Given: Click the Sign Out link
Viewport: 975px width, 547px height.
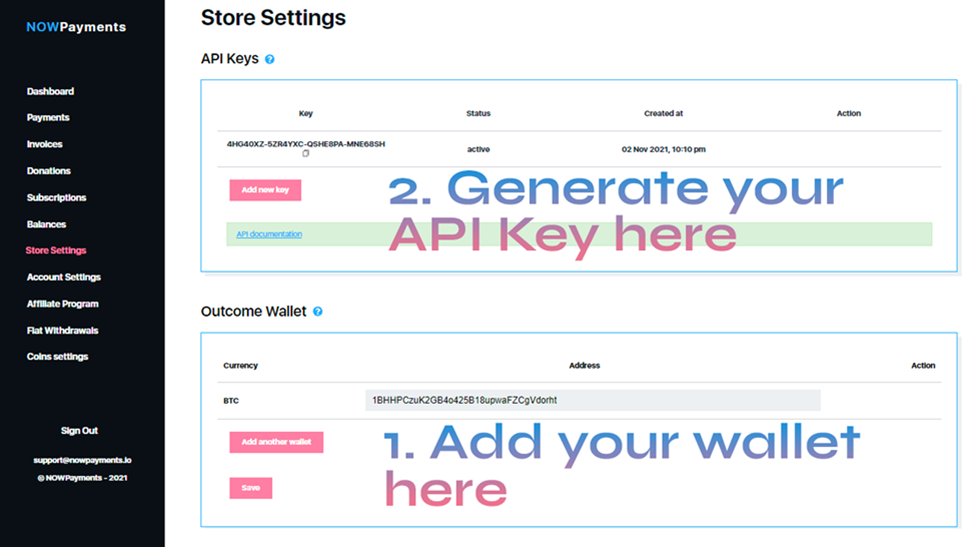Looking at the screenshot, I should 79,431.
